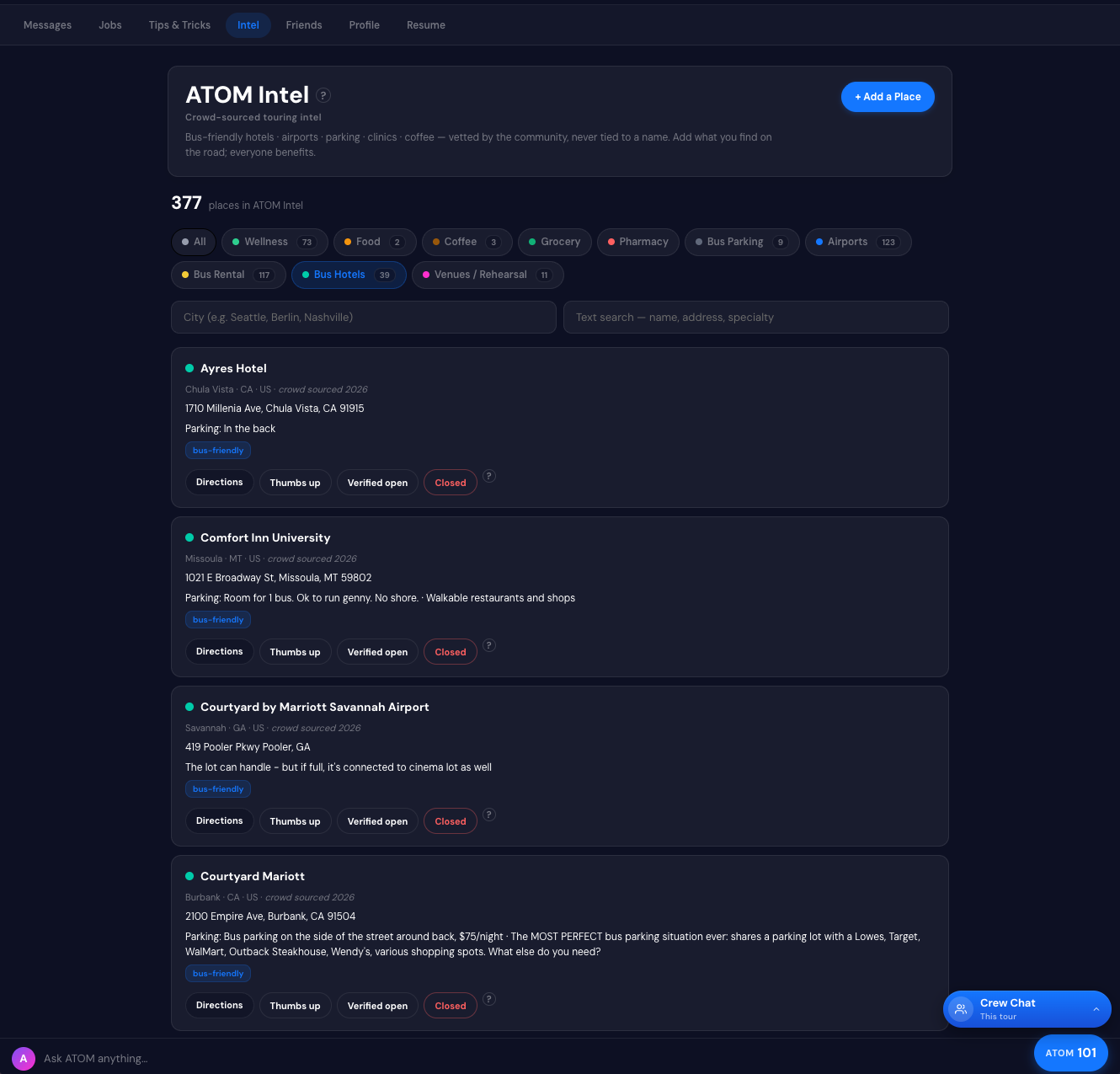Click Courtyard by Marriott Savannah Airport title
This screenshot has height=1074, width=1120.
(x=315, y=707)
